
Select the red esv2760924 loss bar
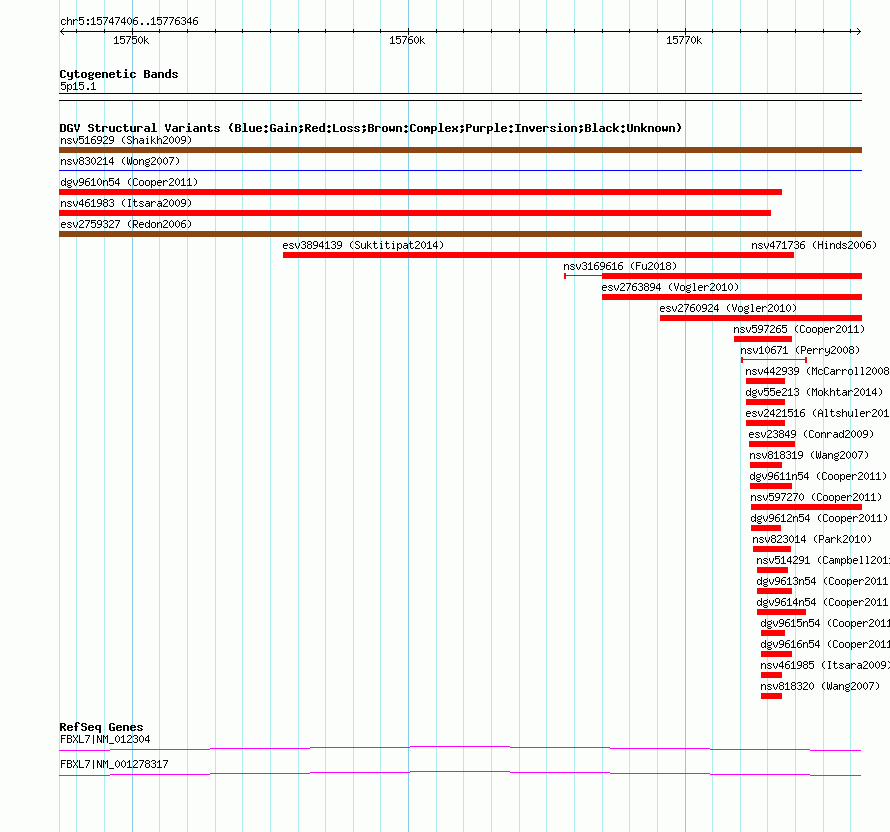point(761,318)
